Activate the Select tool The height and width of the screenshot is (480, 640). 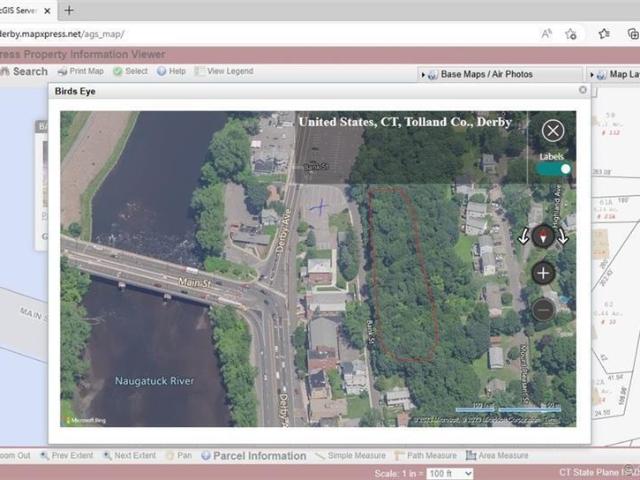pos(130,72)
